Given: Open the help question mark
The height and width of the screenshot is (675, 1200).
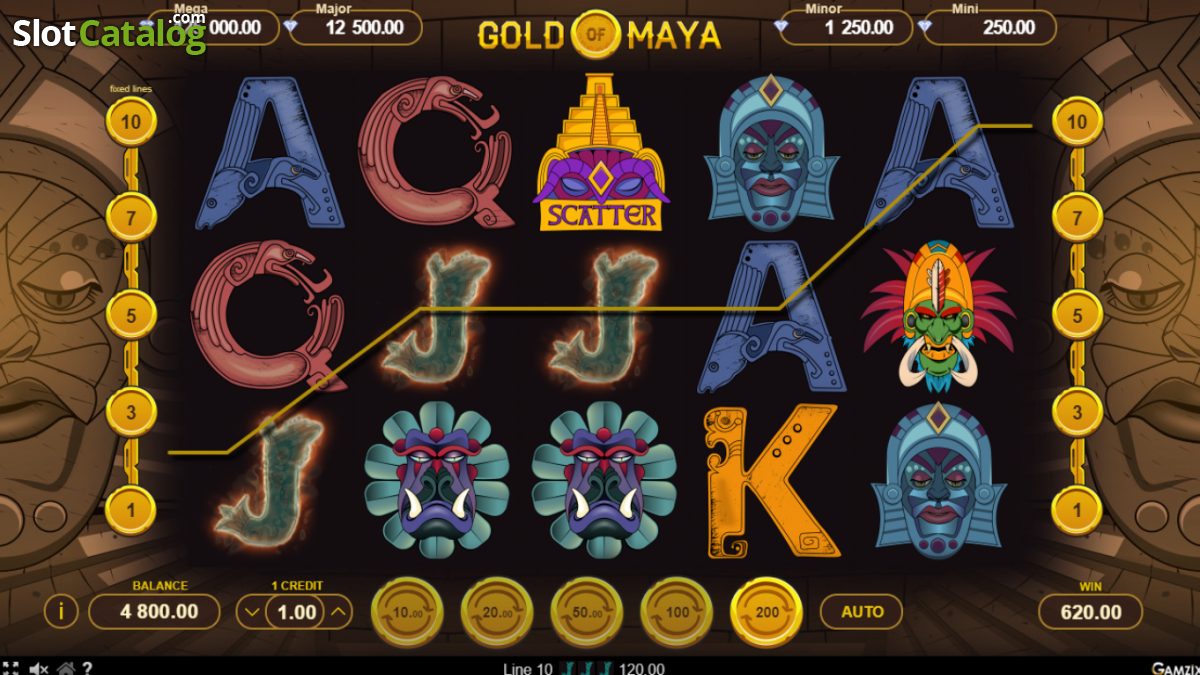Looking at the screenshot, I should 88,667.
